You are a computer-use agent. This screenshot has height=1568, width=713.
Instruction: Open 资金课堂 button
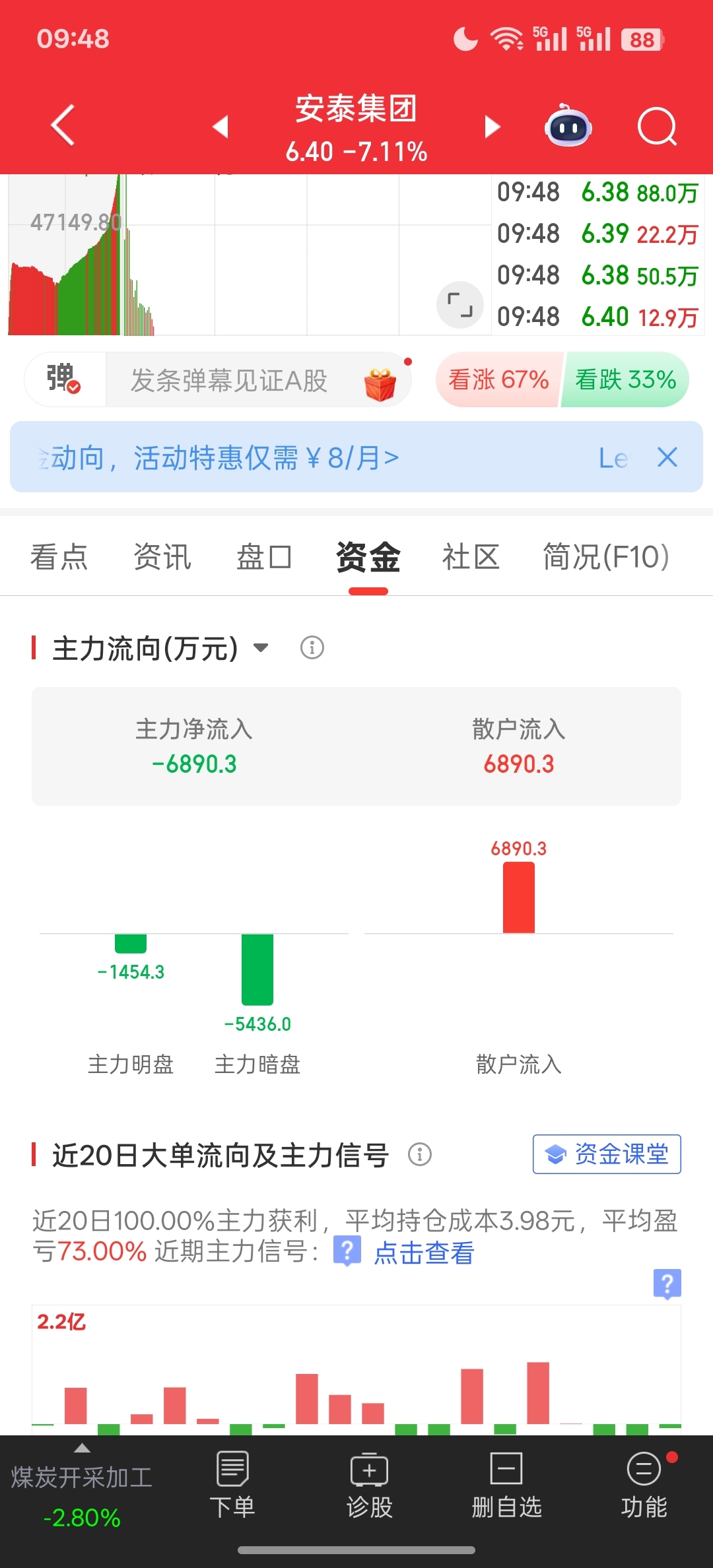[607, 1154]
